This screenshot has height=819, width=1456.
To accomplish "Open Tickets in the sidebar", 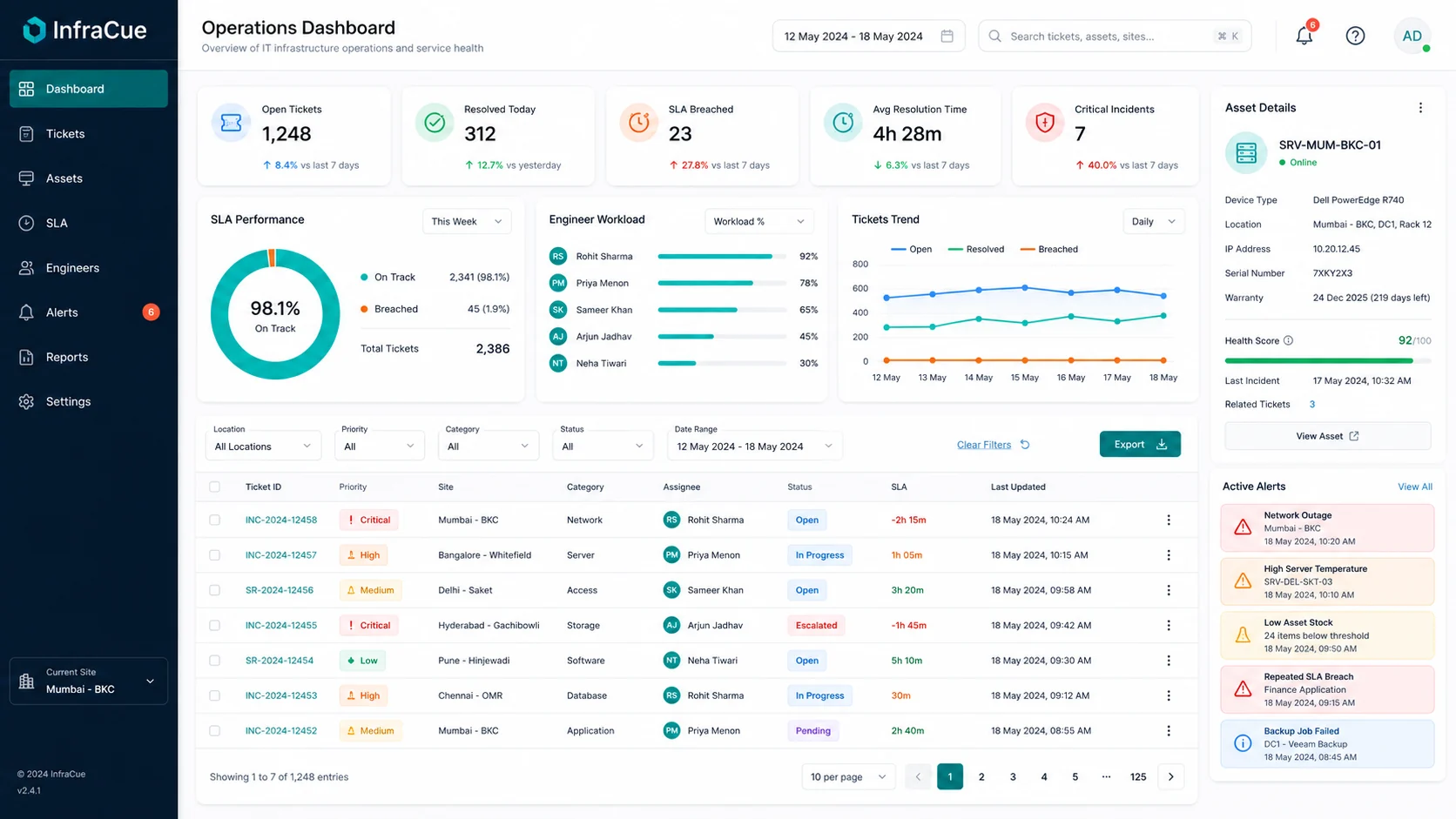I will pos(89,133).
